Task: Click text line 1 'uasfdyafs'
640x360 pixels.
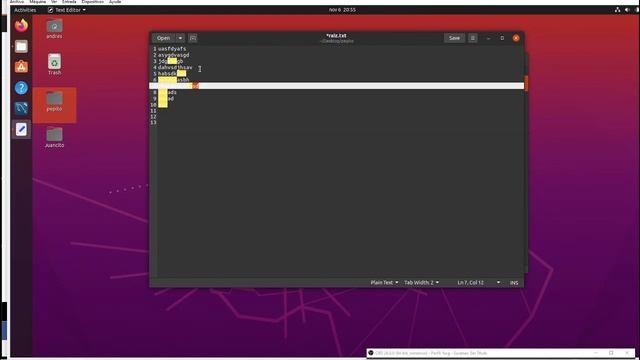Action: (172, 49)
